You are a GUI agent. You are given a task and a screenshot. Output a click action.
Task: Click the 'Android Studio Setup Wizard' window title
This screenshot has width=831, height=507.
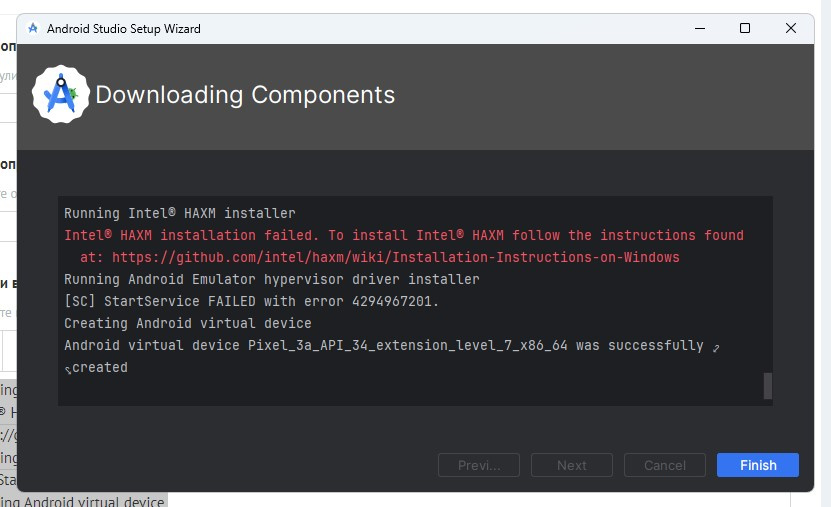[123, 29]
